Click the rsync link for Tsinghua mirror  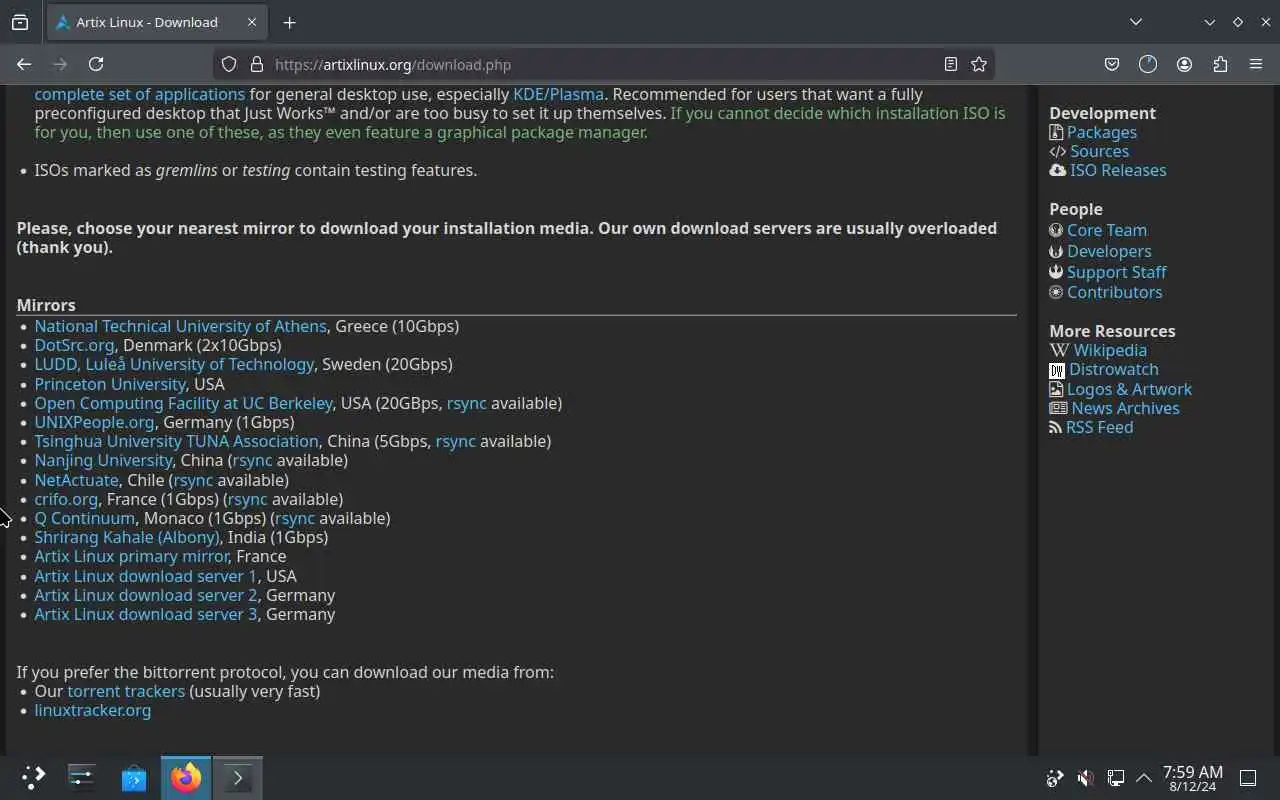(455, 441)
